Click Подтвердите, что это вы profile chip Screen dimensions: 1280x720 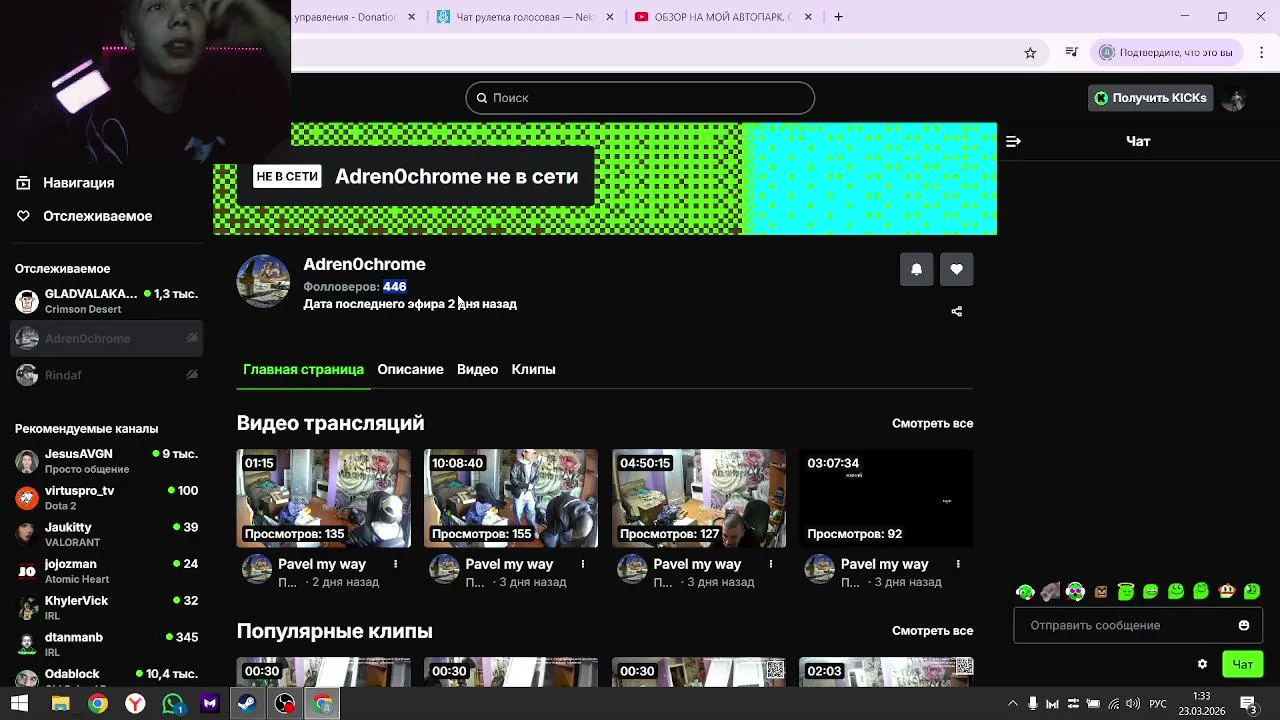click(x=1169, y=52)
